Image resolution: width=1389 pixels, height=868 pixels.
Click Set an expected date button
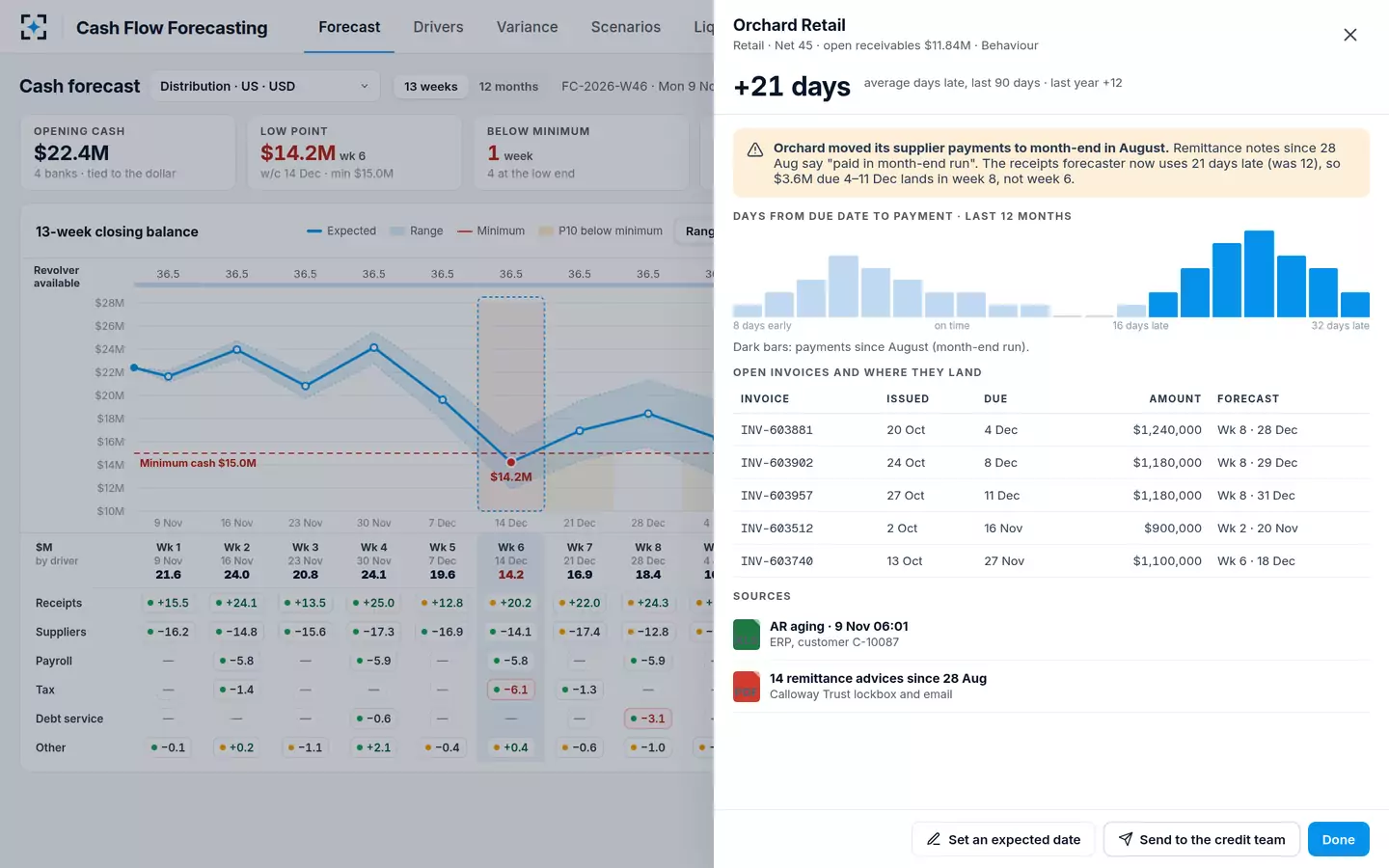click(x=1003, y=839)
